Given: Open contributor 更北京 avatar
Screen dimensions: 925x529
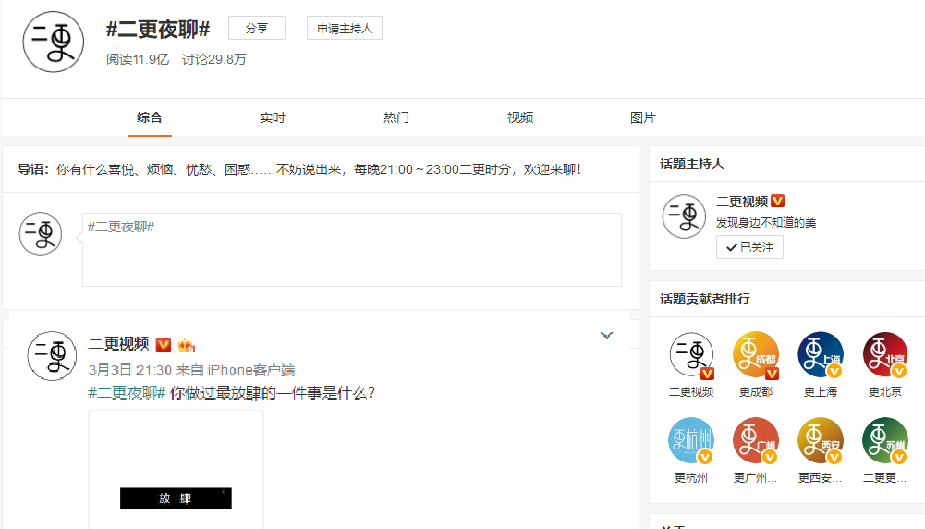Looking at the screenshot, I should pos(885,354).
